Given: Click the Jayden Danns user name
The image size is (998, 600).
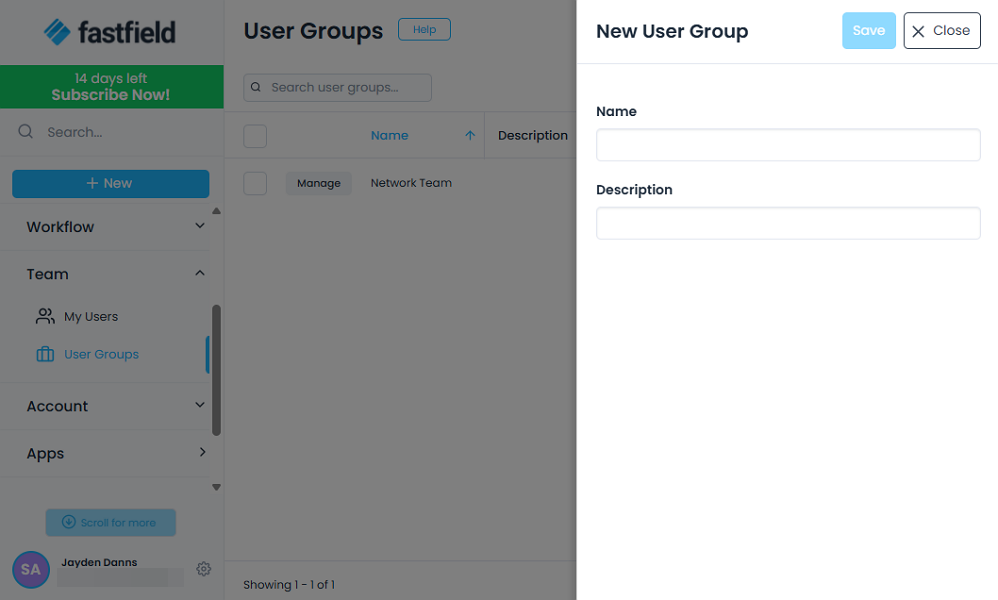Looking at the screenshot, I should (99, 562).
